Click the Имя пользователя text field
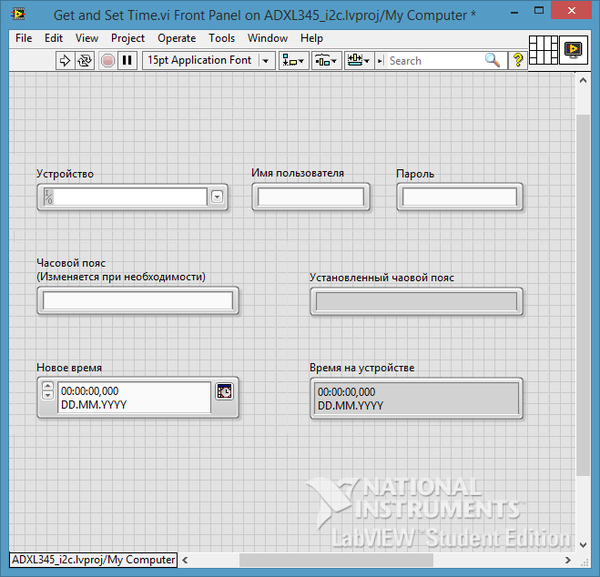The width and height of the screenshot is (600, 577). tap(311, 197)
